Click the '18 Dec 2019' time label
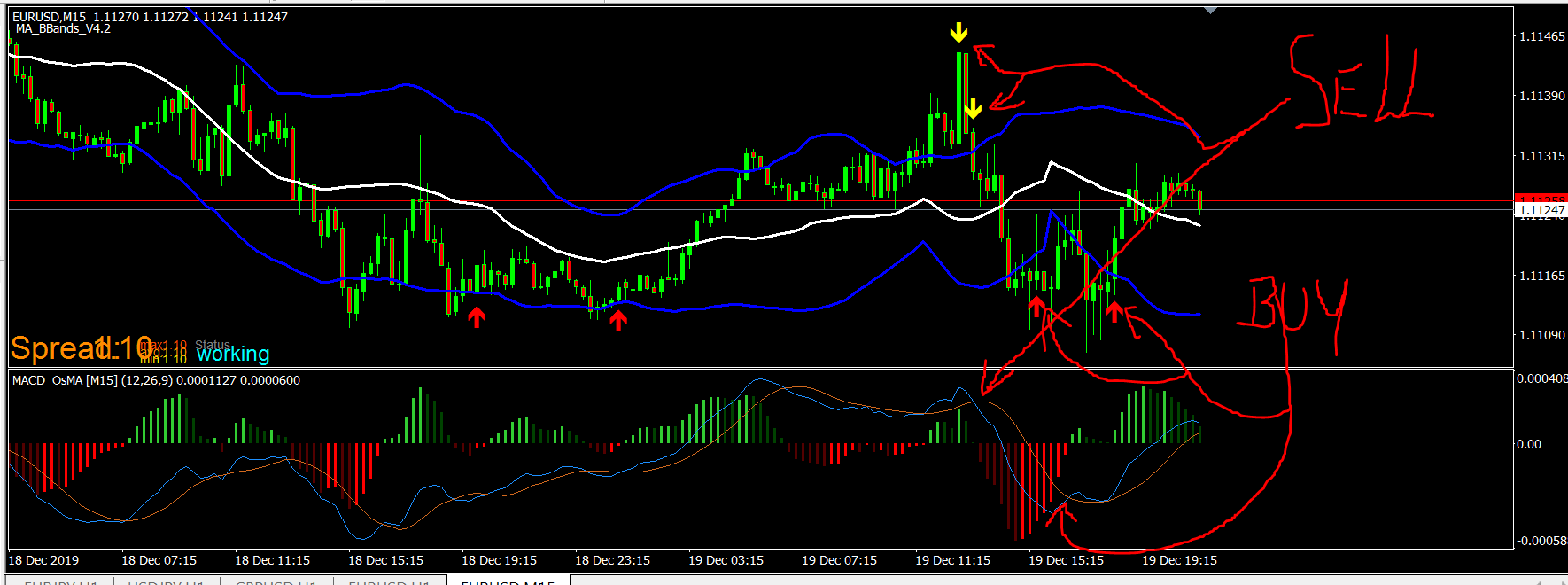Image resolution: width=1568 pixels, height=585 pixels. [43, 560]
